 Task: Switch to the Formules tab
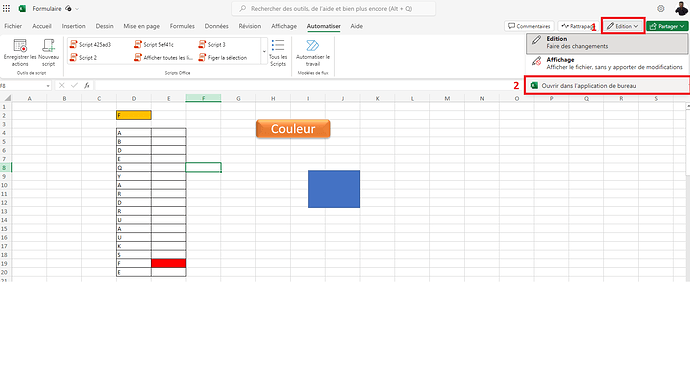[182, 26]
